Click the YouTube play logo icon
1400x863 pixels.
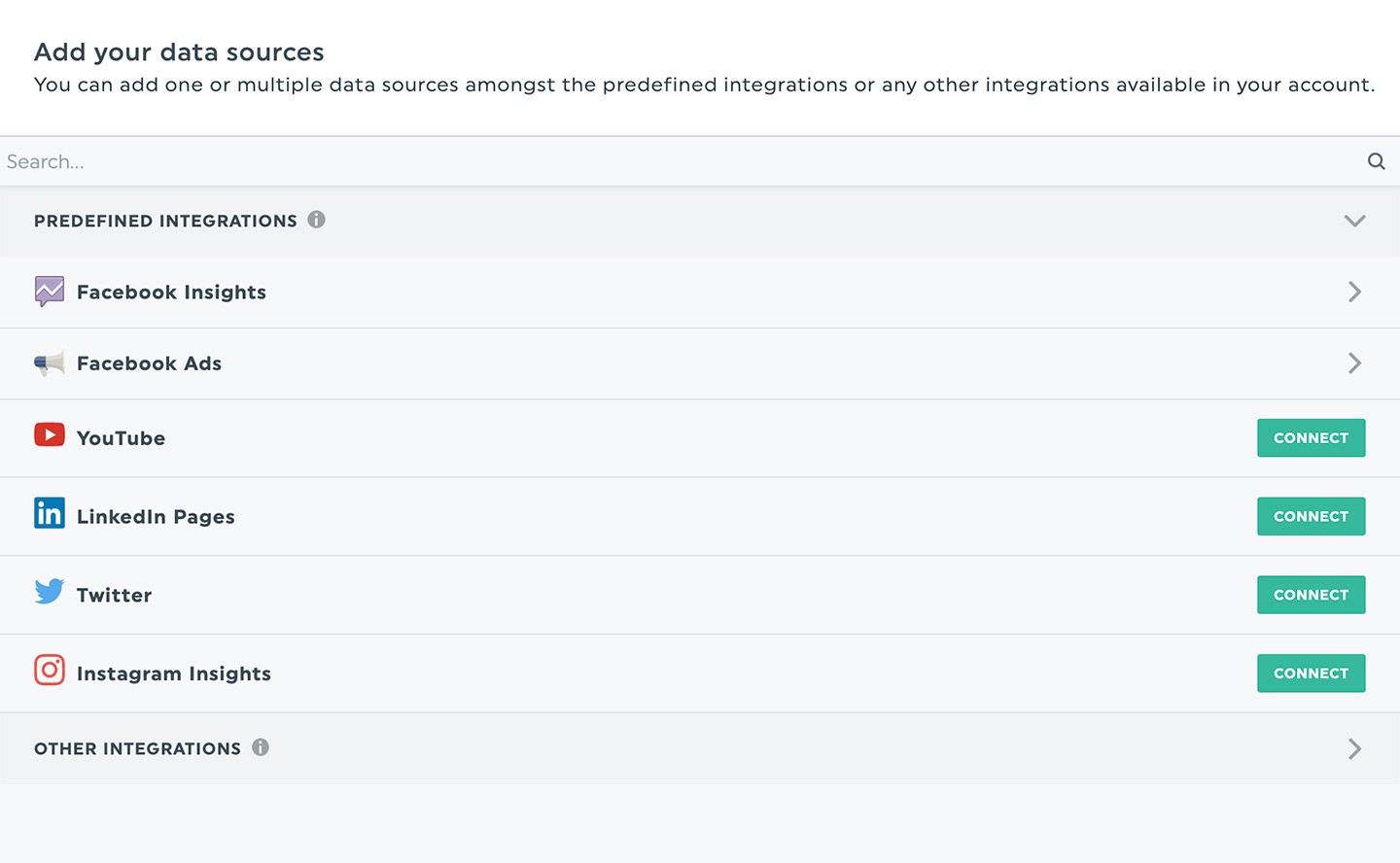(x=50, y=434)
